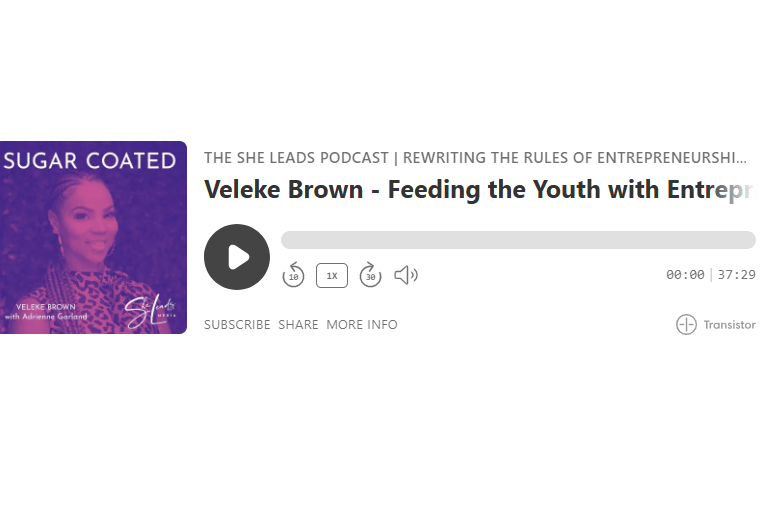Open the SUBSCRIBE options
This screenshot has width=768, height=525.
tap(237, 325)
